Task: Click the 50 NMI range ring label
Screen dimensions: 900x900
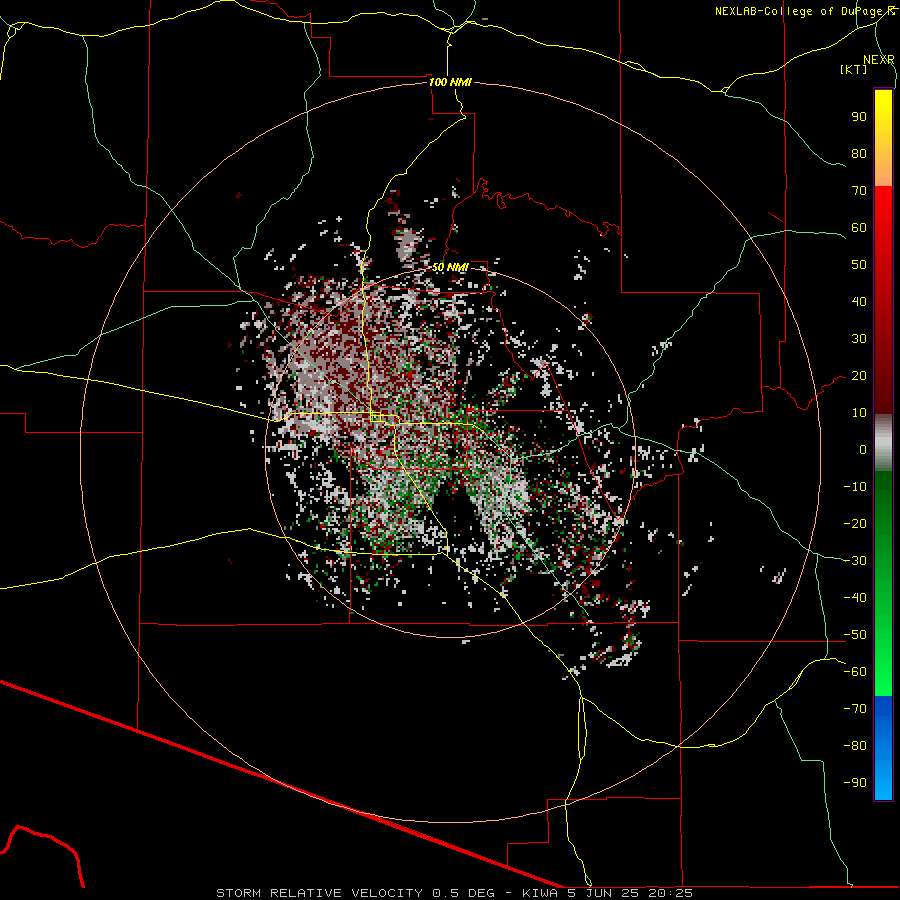Action: point(450,267)
